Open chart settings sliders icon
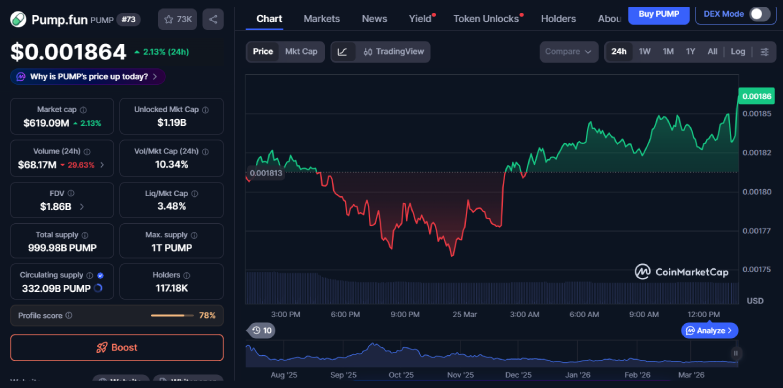 coord(765,51)
